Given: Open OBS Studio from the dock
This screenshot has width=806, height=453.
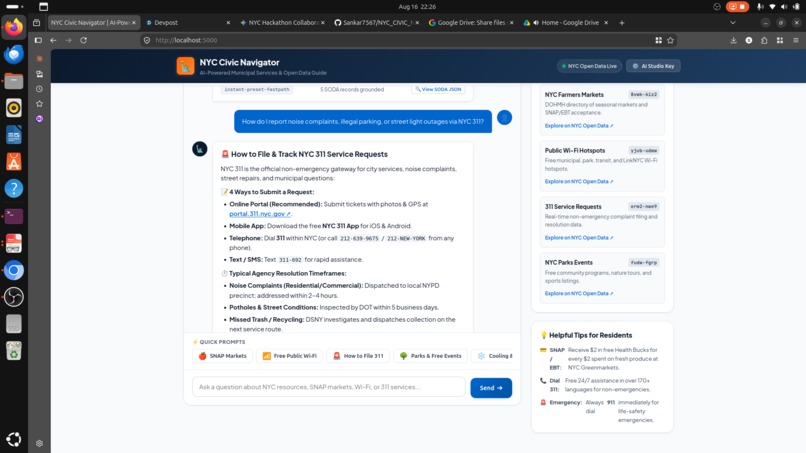Looking at the screenshot, I should 14,297.
